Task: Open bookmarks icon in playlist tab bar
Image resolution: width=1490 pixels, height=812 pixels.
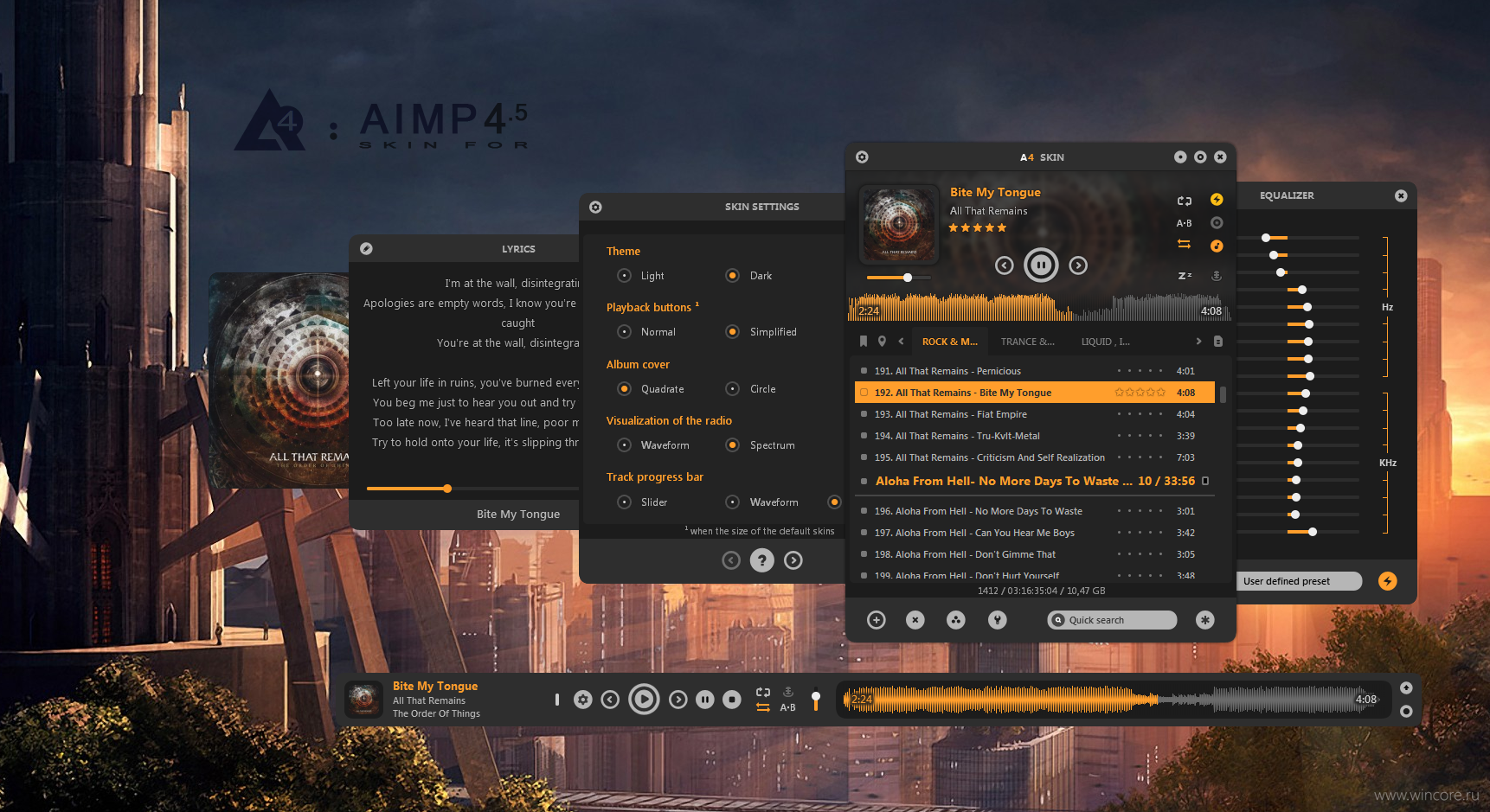Action: click(x=863, y=342)
